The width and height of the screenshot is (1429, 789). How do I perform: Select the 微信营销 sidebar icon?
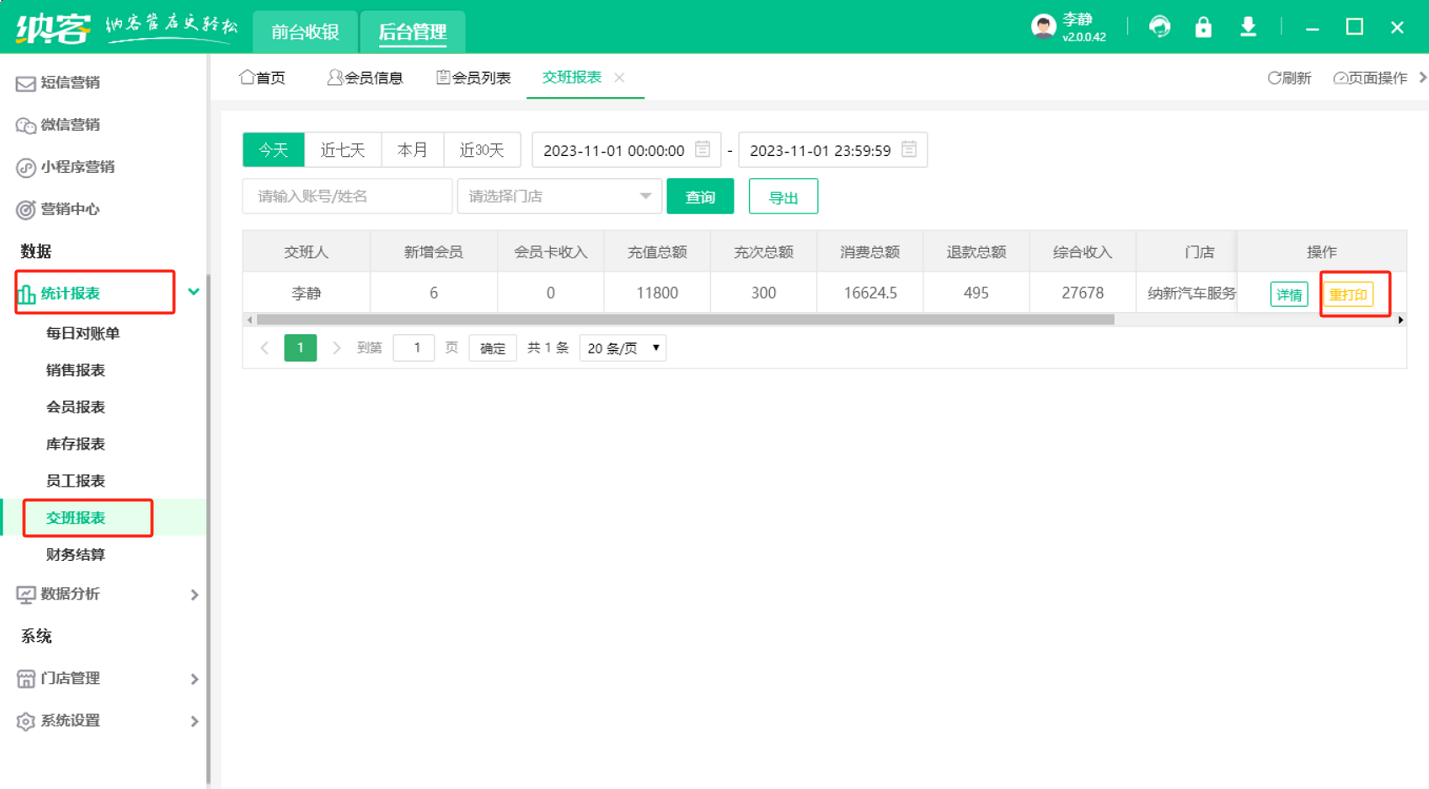click(x=25, y=125)
